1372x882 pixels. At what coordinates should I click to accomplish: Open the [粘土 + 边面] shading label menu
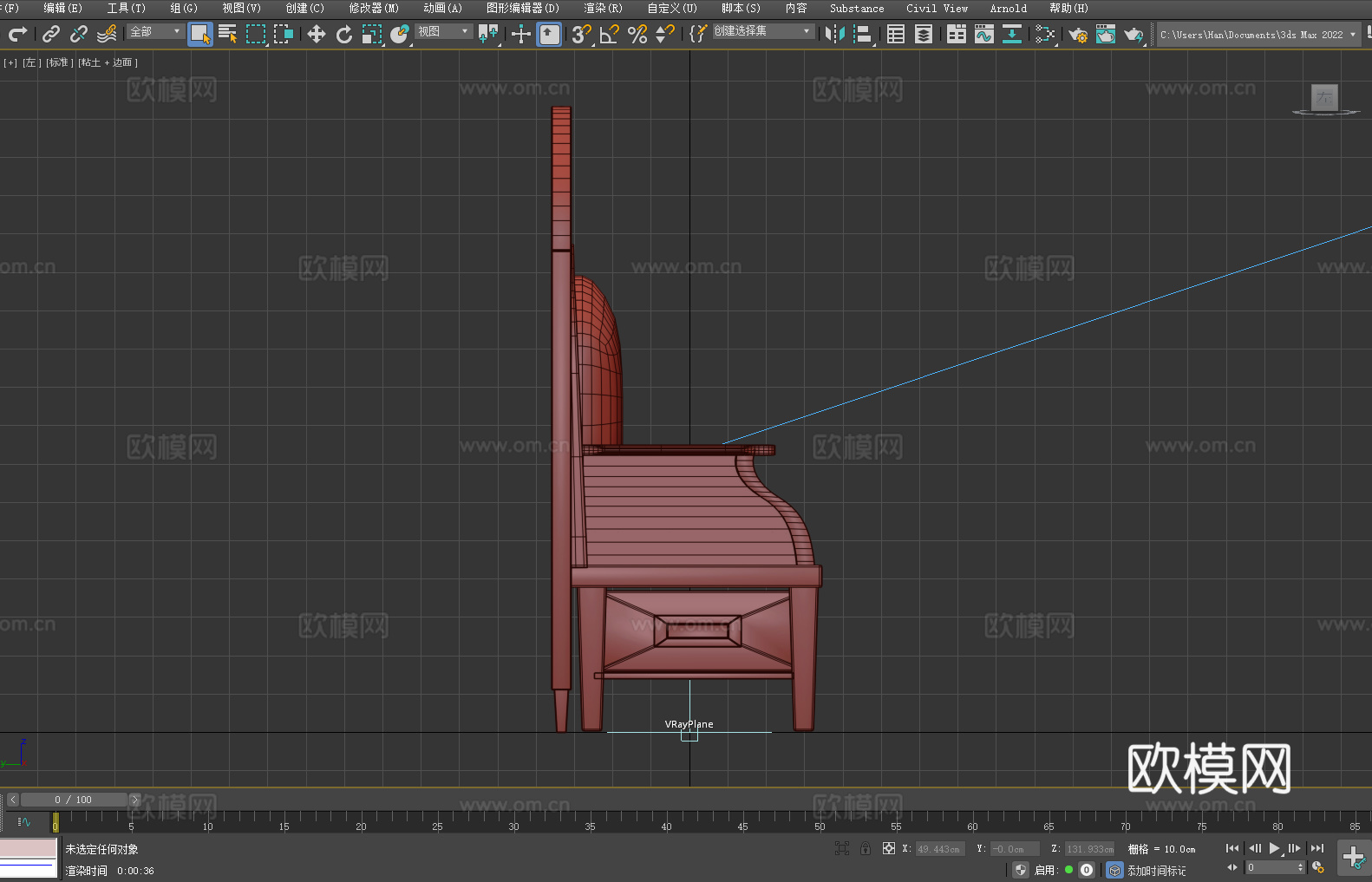click(108, 62)
